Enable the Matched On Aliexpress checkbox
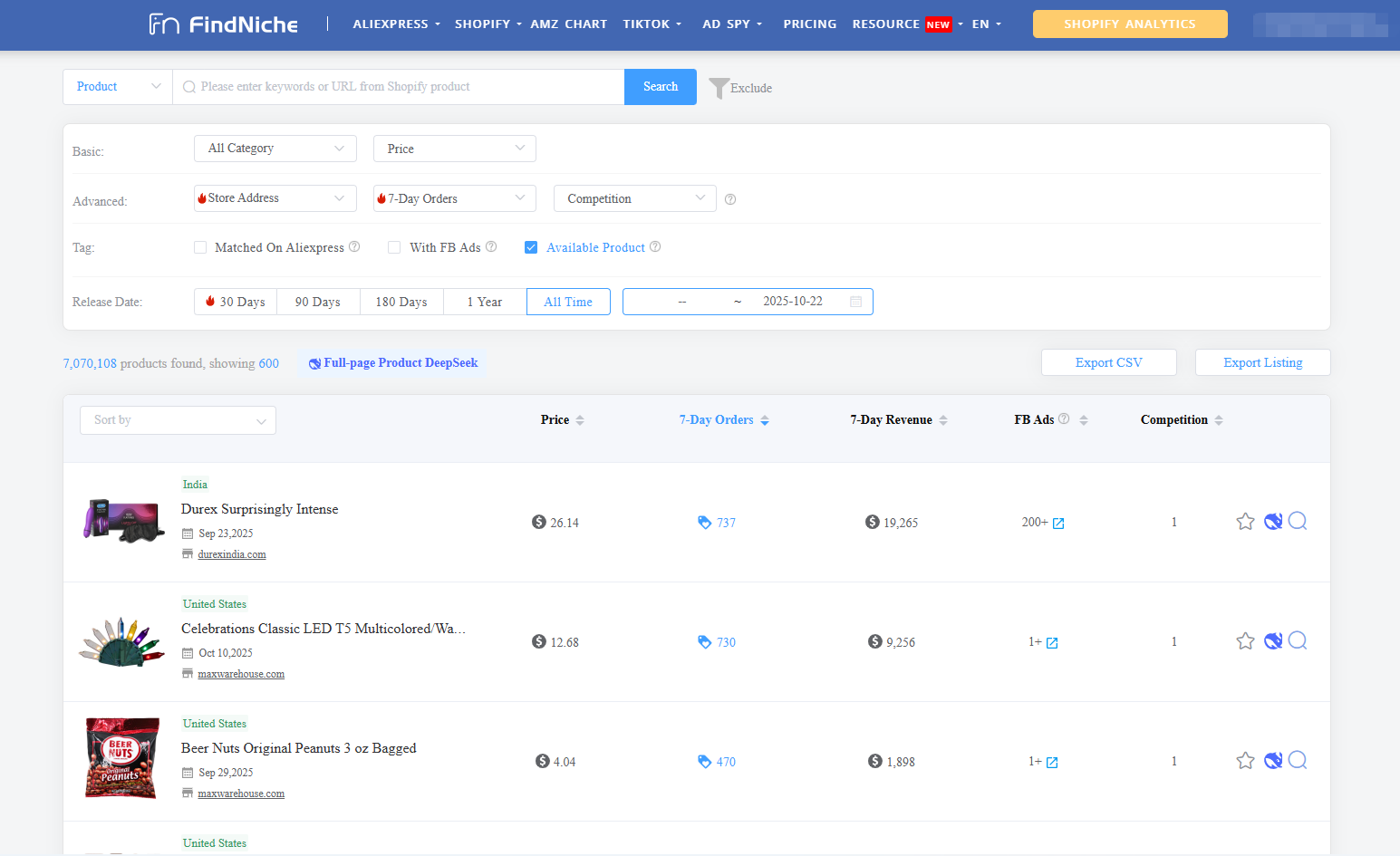Image resolution: width=1400 pixels, height=856 pixels. pos(199,246)
